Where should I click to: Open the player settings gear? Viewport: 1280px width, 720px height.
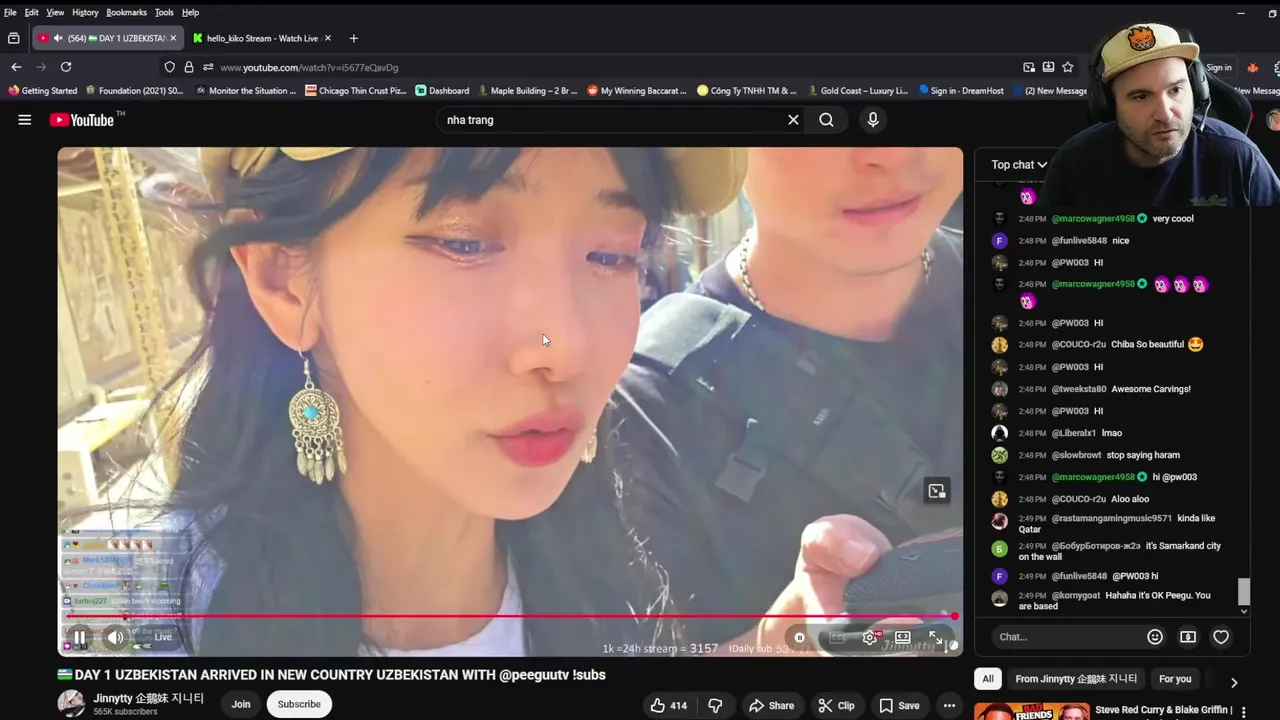click(x=870, y=637)
